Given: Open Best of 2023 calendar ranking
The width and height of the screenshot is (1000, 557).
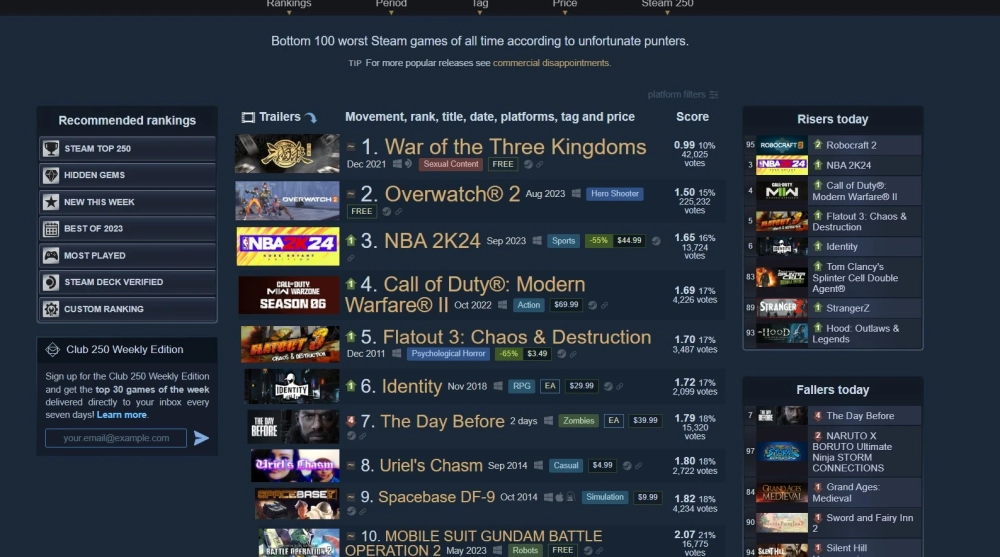Looking at the screenshot, I should (127, 228).
